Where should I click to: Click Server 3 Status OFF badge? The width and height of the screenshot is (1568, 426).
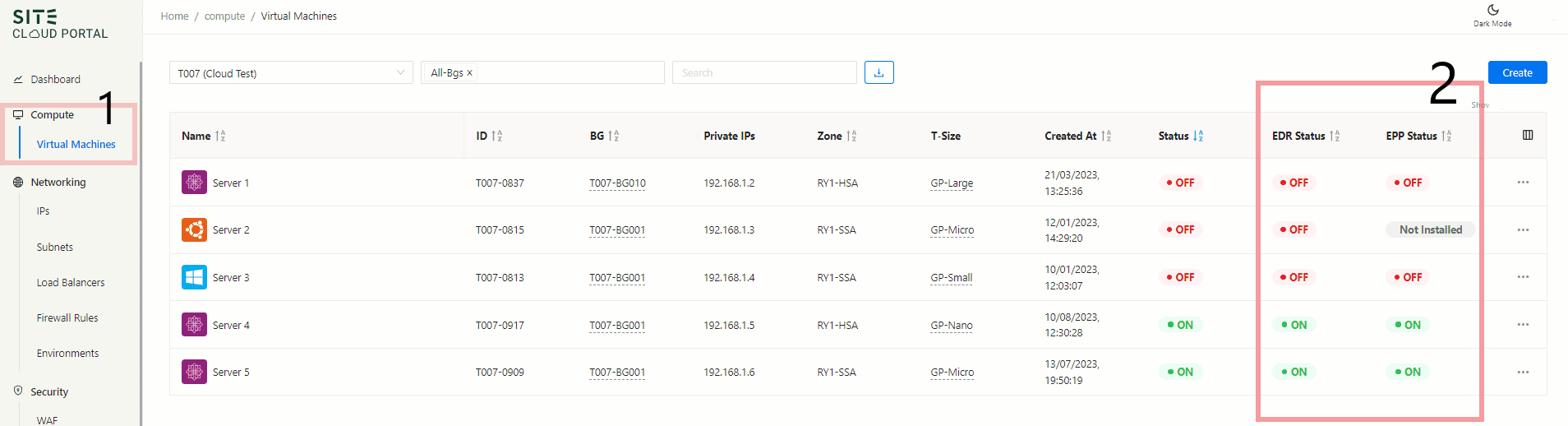click(x=1180, y=277)
